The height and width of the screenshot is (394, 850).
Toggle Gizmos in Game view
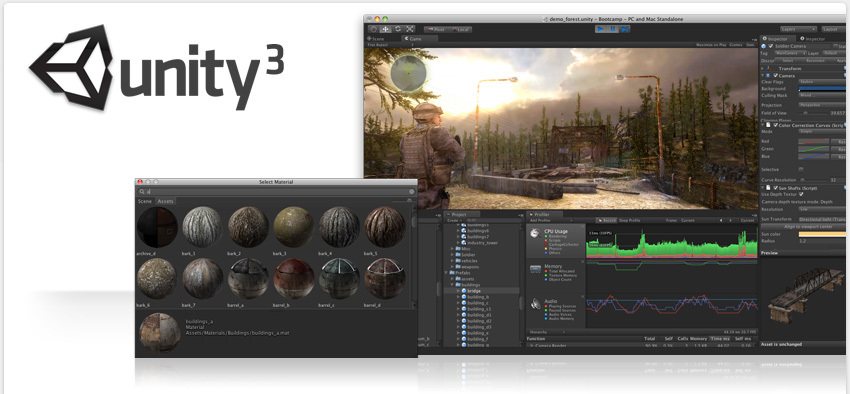[736, 45]
